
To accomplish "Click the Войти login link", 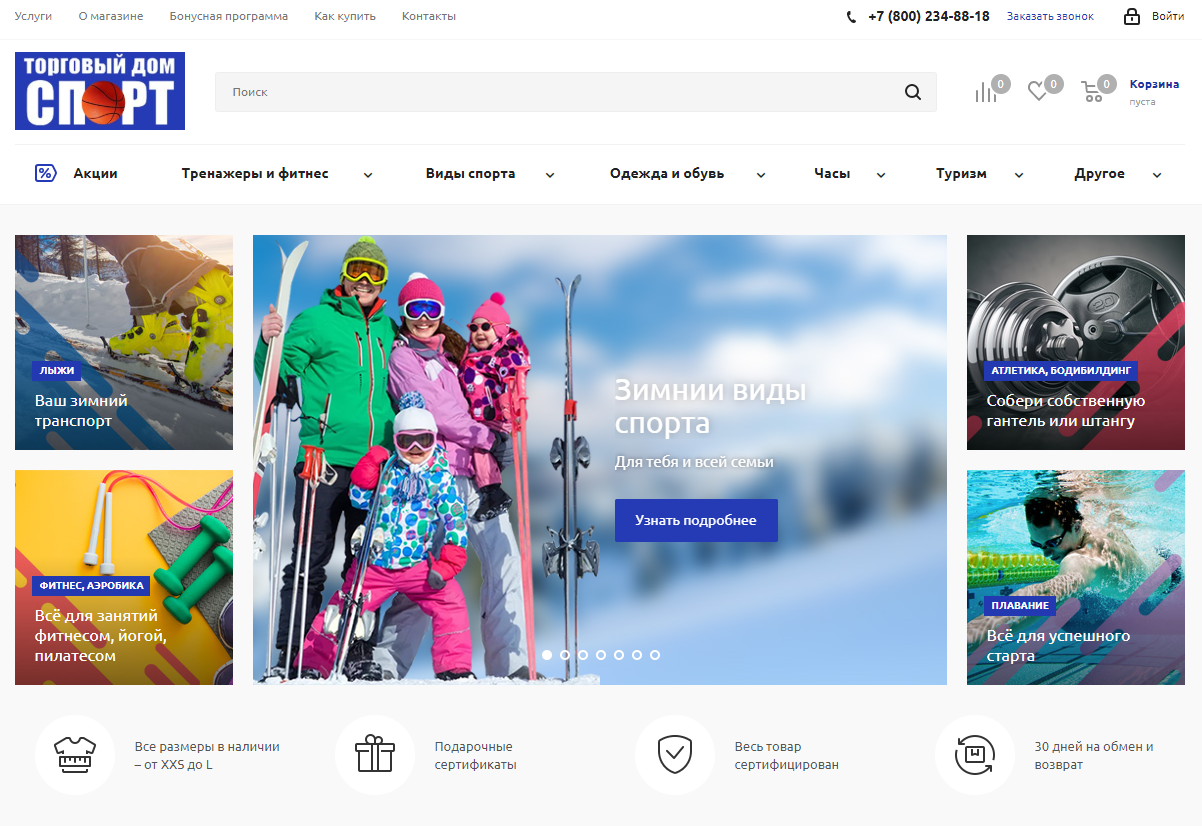I will 1168,16.
